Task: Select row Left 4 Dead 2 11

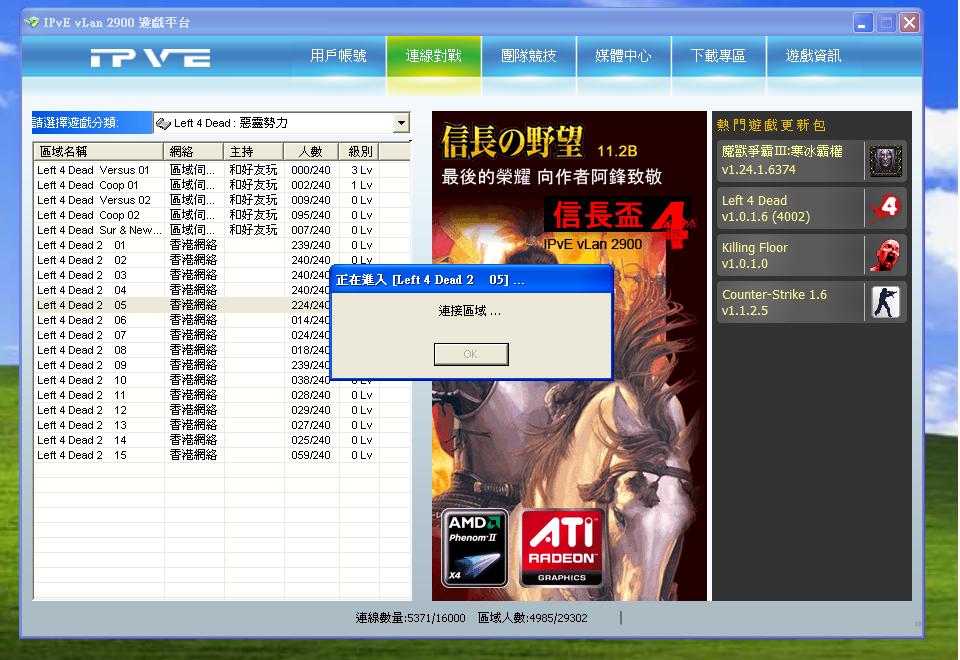Action: coord(222,395)
